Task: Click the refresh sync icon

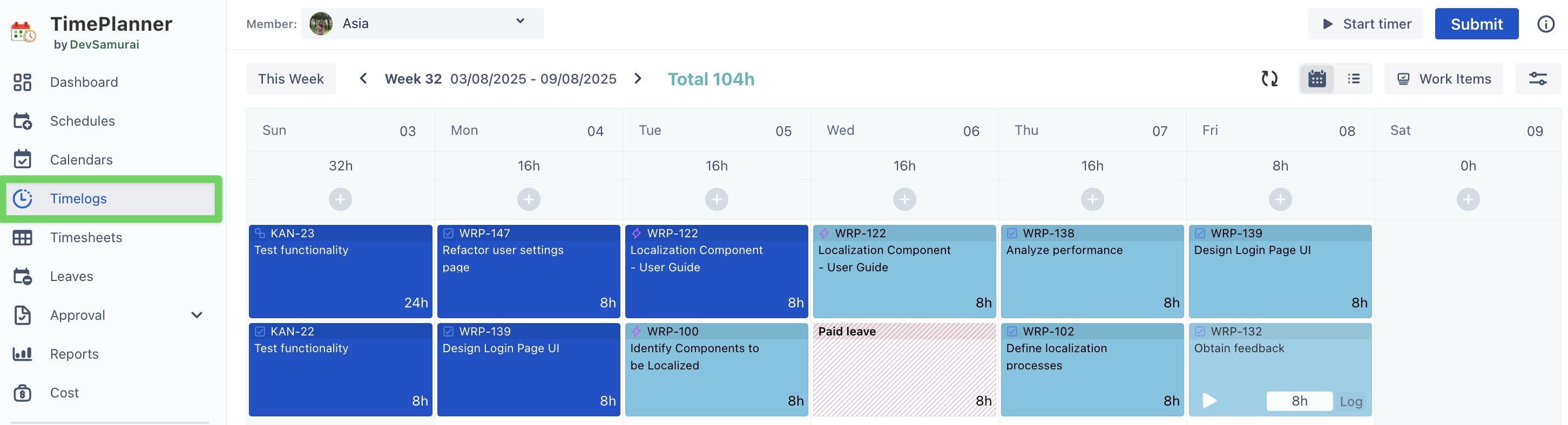Action: [x=1269, y=78]
